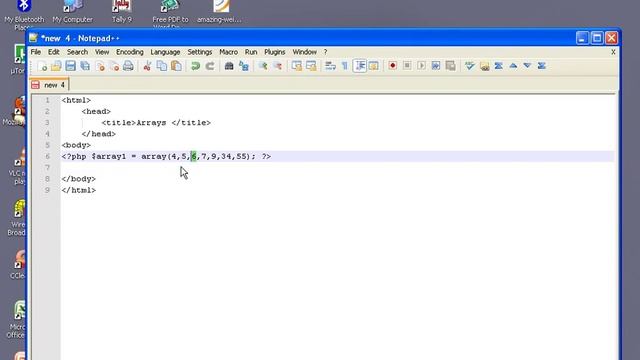Click the New file toolbar icon
Screen dimensions: 640x360
(42, 66)
